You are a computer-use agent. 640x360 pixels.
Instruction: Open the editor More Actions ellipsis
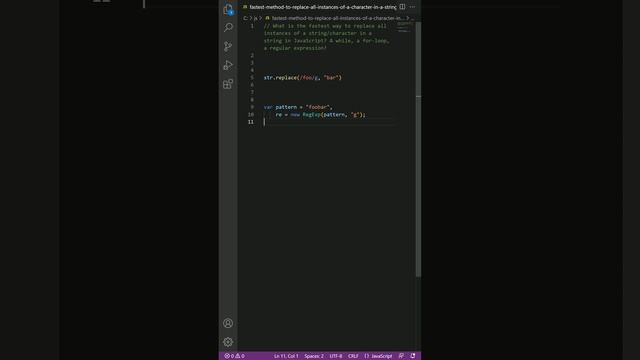(x=413, y=7)
